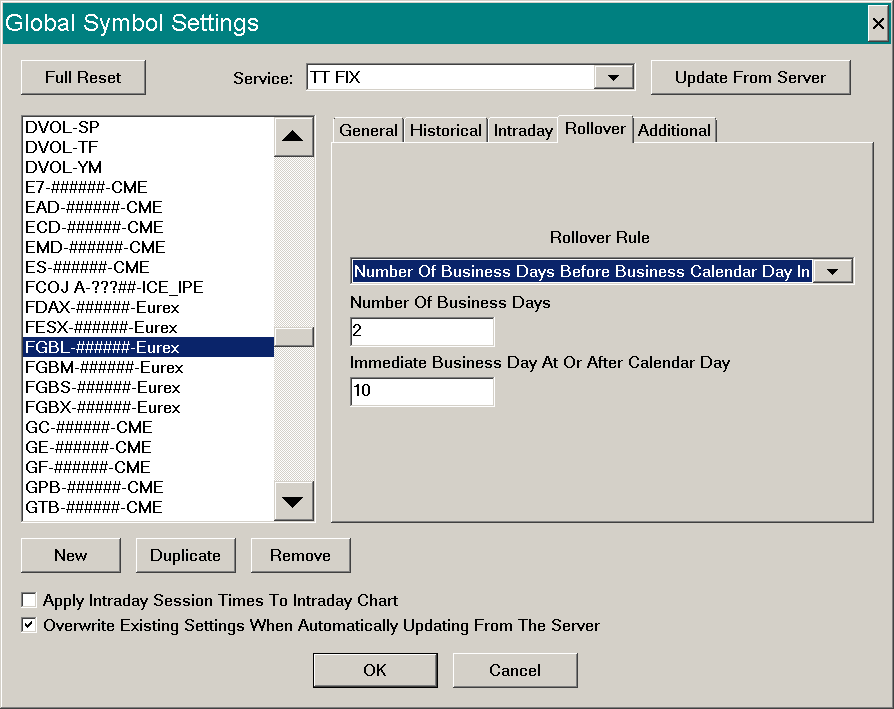This screenshot has height=709, width=894.
Task: Select the Rollover tab
Action: coord(595,129)
